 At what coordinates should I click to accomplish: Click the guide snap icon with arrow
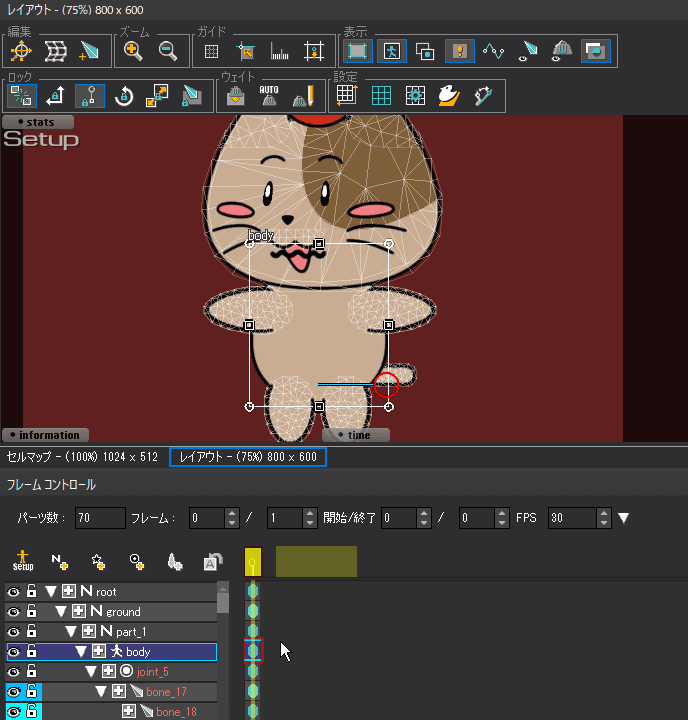[x=245, y=51]
